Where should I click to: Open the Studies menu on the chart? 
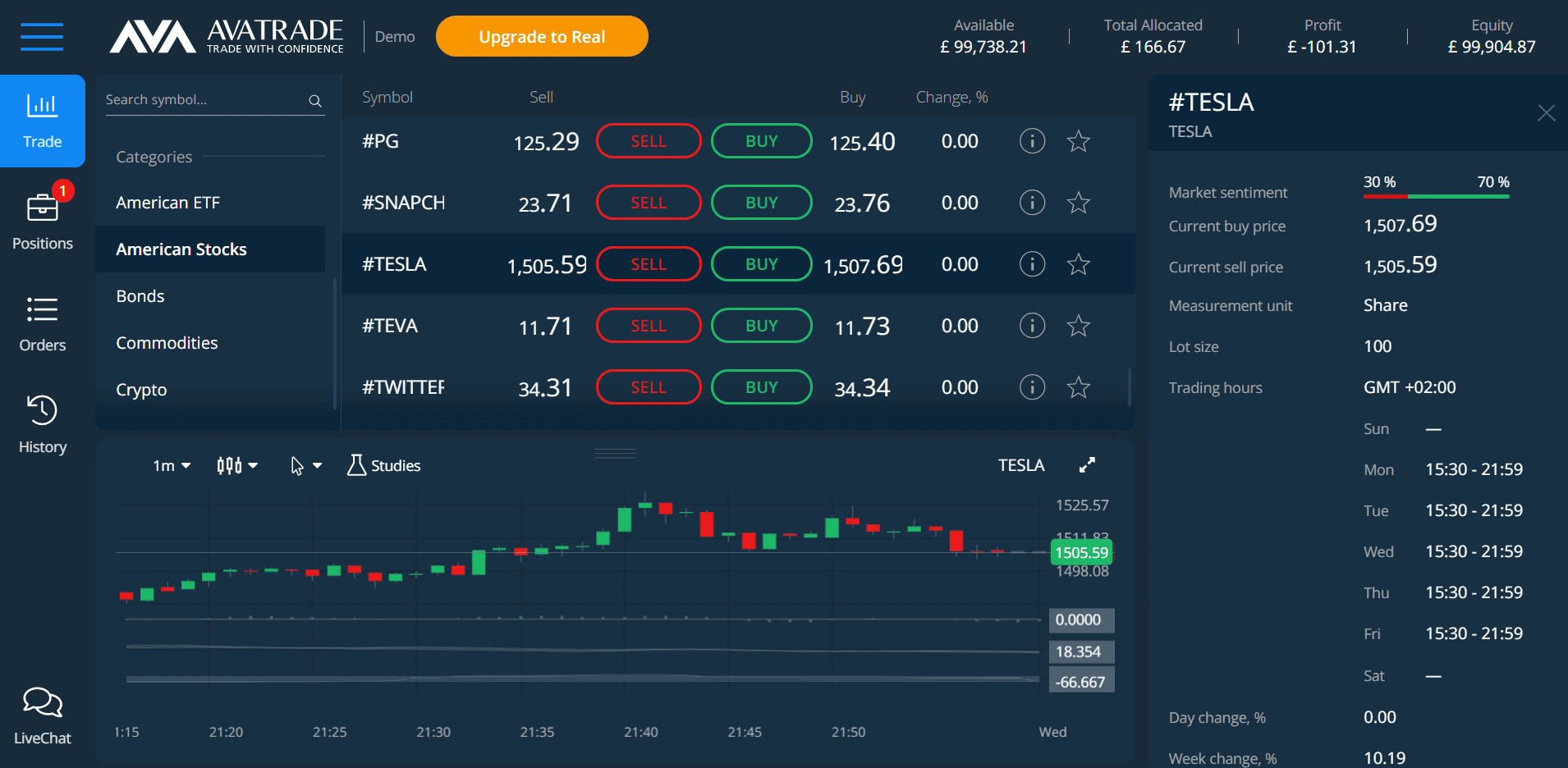(x=383, y=465)
